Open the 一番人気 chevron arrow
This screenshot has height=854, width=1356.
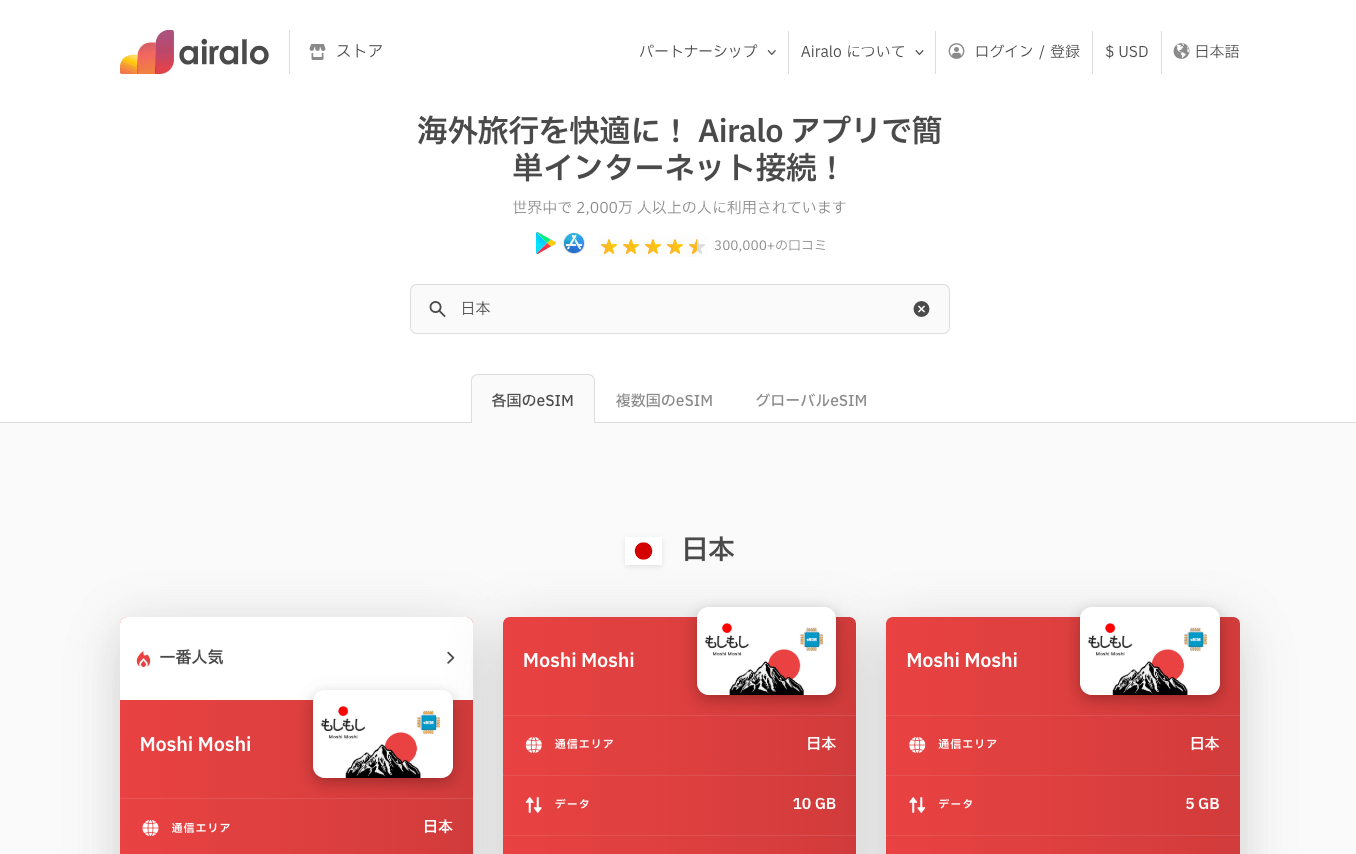click(x=450, y=658)
